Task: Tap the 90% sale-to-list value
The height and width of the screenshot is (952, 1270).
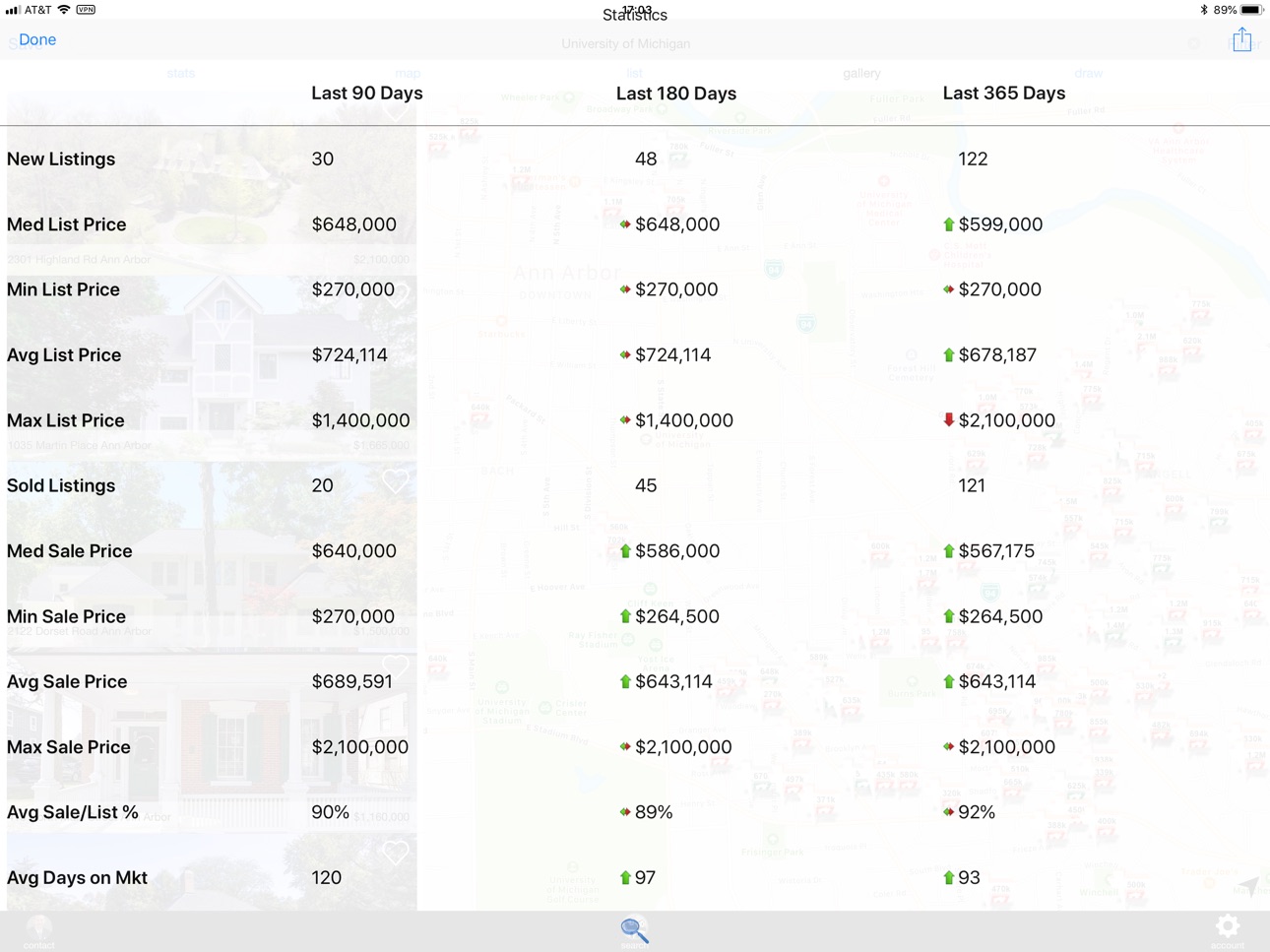Action: click(x=331, y=813)
